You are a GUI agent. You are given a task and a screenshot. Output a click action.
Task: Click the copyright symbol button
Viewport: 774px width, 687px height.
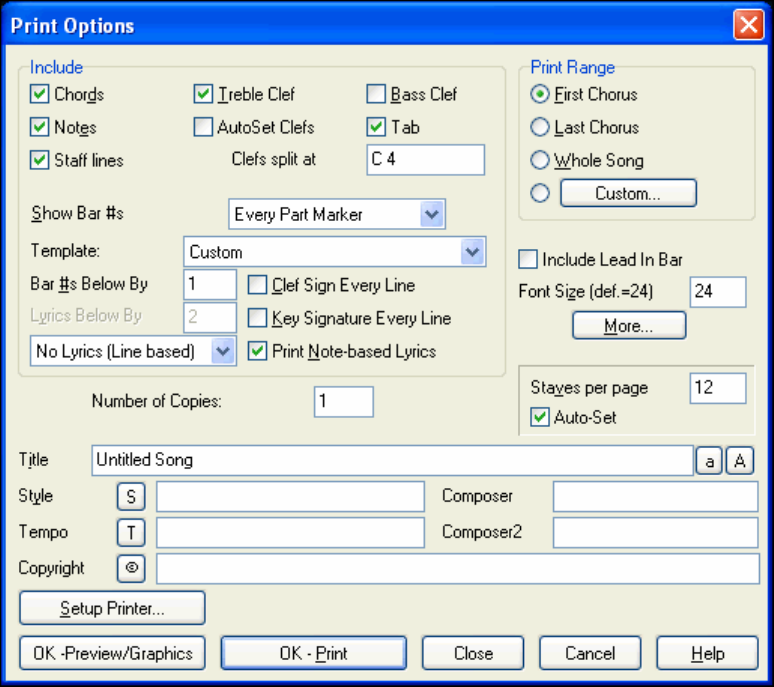tap(131, 569)
